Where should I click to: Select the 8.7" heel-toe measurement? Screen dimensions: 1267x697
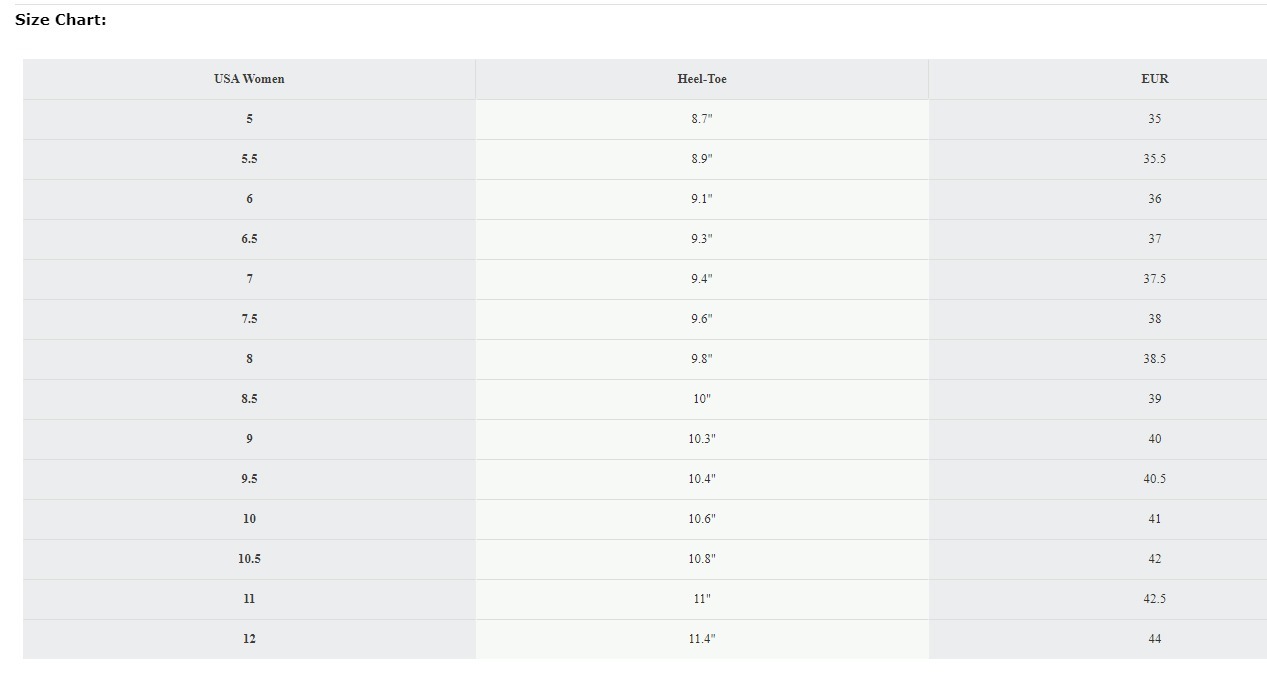pyautogui.click(x=702, y=119)
